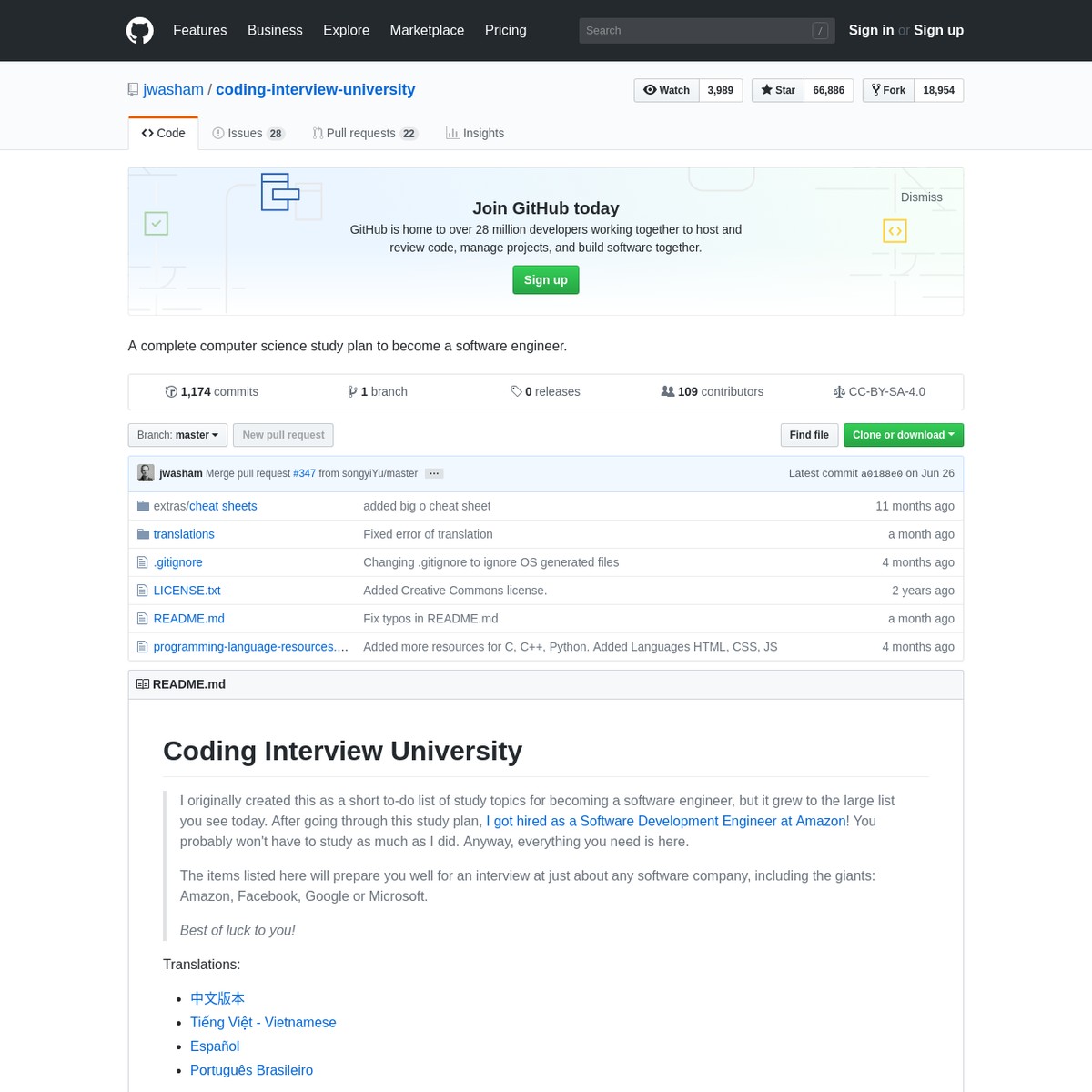Open the Clone or download dropdown
Image resolution: width=1092 pixels, height=1092 pixels.
(904, 435)
